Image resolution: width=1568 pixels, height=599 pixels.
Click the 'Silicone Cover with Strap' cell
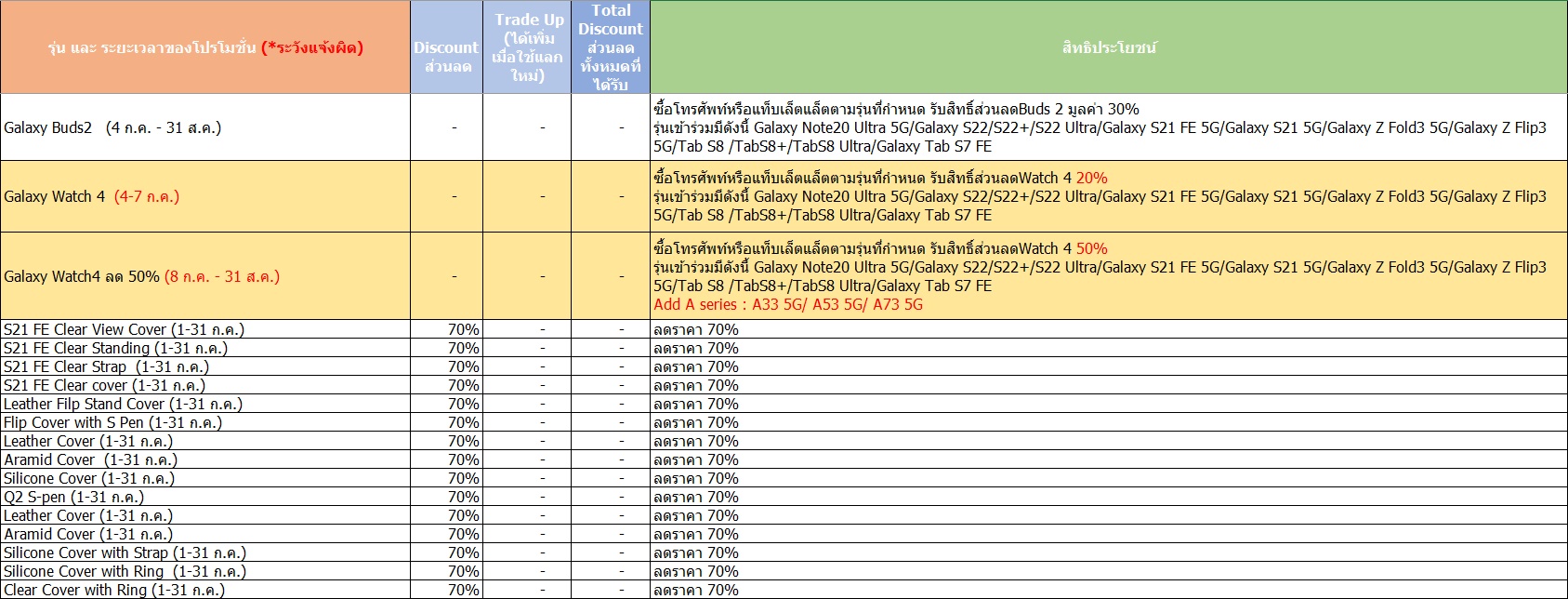click(205, 552)
